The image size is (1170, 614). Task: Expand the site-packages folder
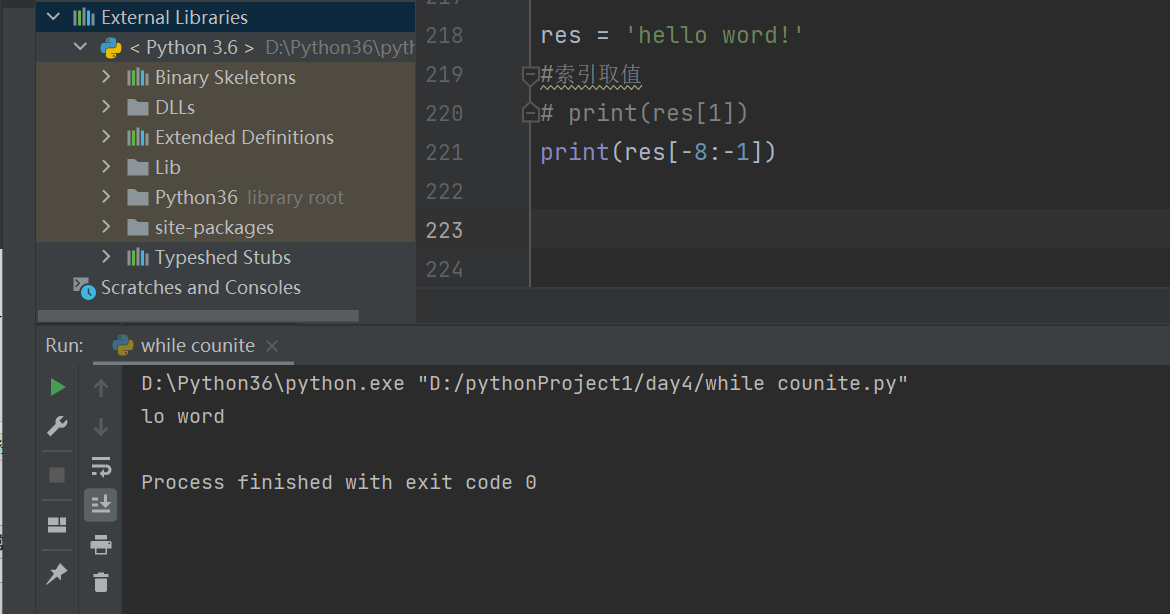point(107,227)
